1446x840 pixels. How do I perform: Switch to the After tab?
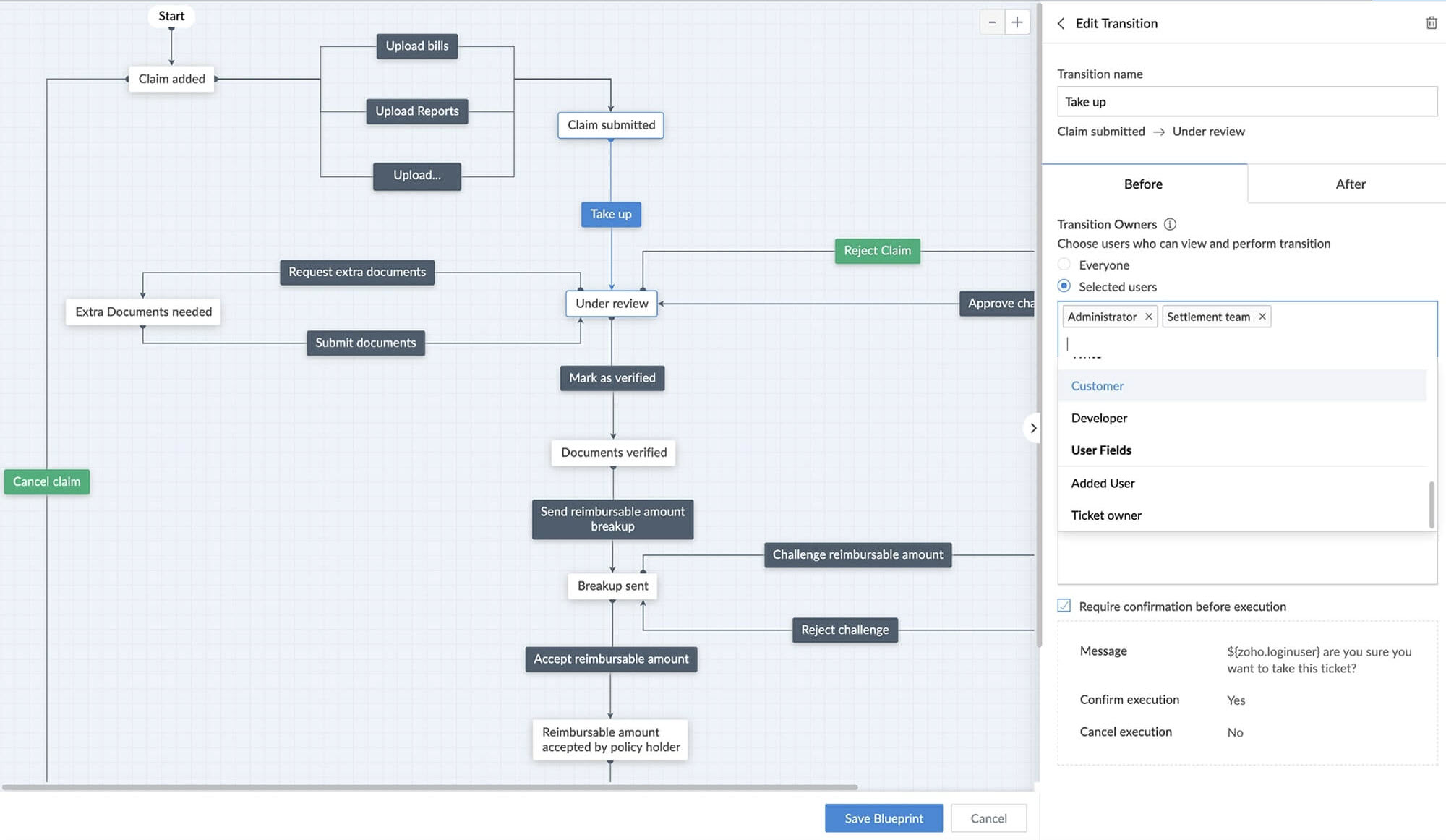point(1350,184)
